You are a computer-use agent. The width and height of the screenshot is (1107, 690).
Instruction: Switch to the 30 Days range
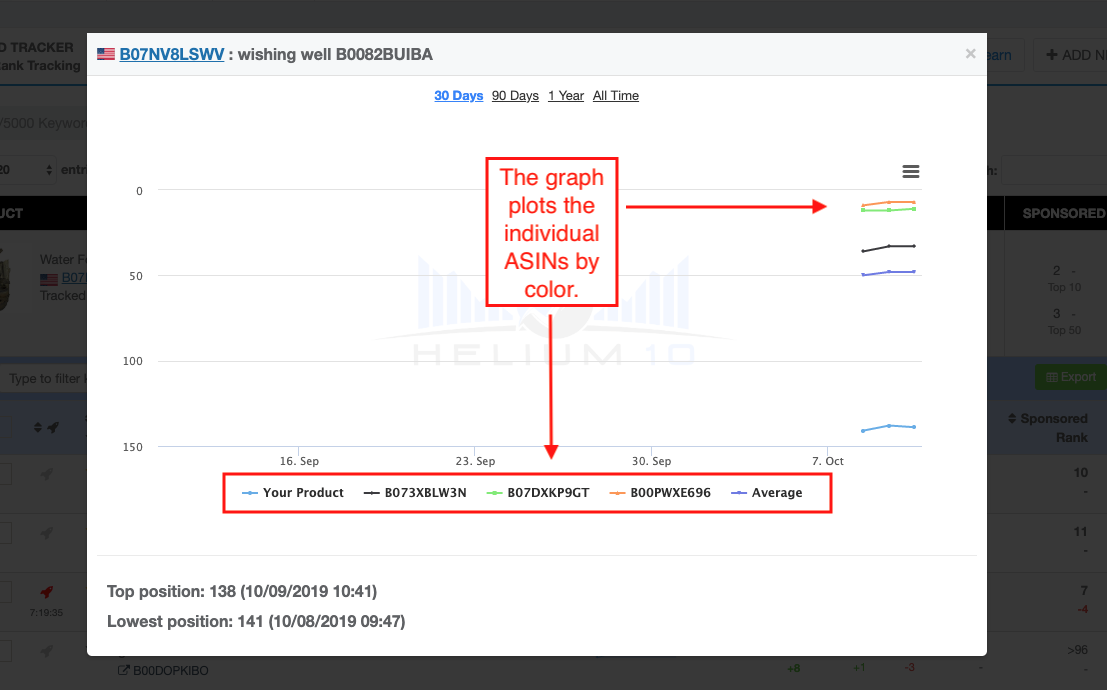click(458, 96)
